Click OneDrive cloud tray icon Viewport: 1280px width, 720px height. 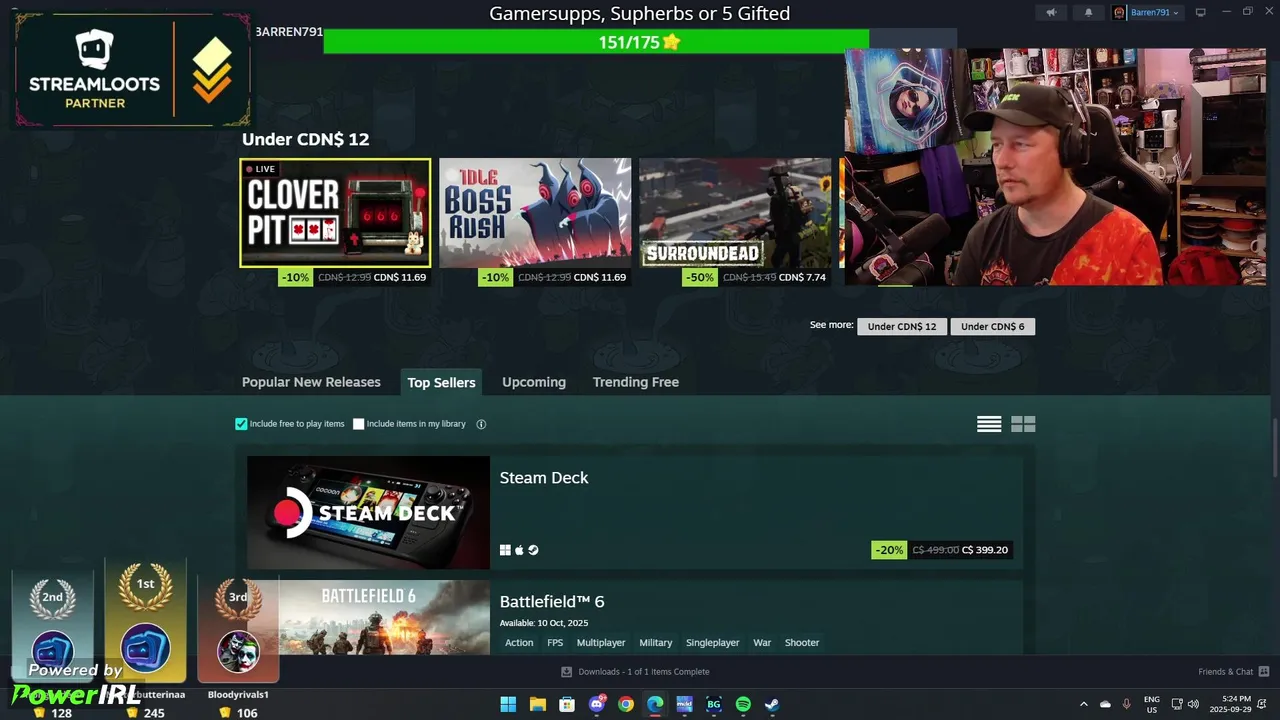[x=1105, y=704]
